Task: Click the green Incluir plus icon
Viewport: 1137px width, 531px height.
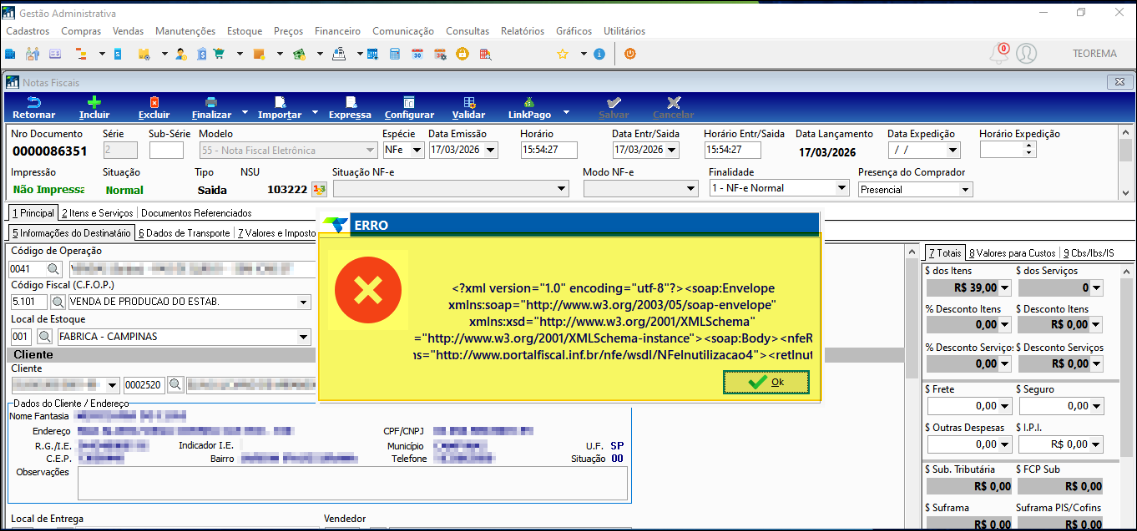Action: click(94, 102)
